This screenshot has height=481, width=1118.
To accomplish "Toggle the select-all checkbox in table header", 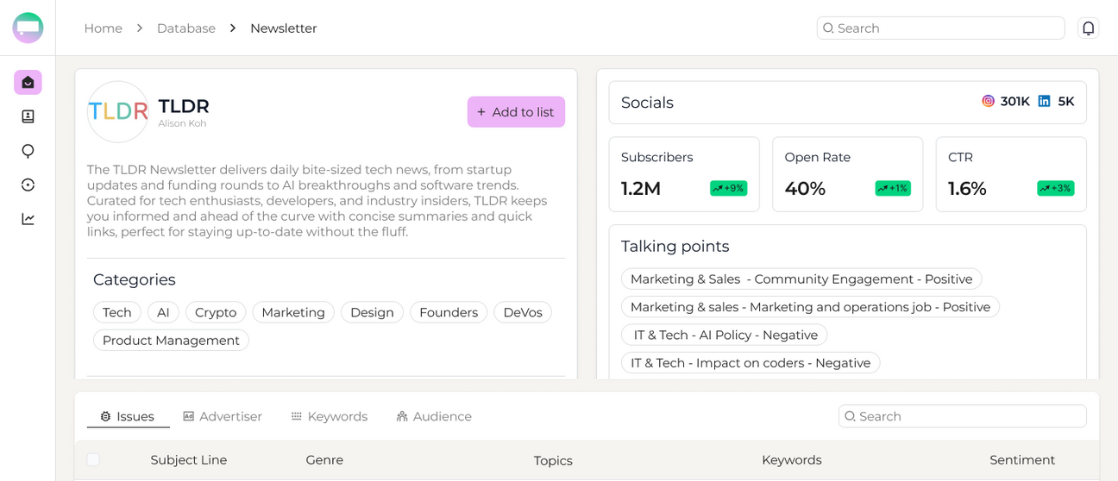I will (x=93, y=460).
